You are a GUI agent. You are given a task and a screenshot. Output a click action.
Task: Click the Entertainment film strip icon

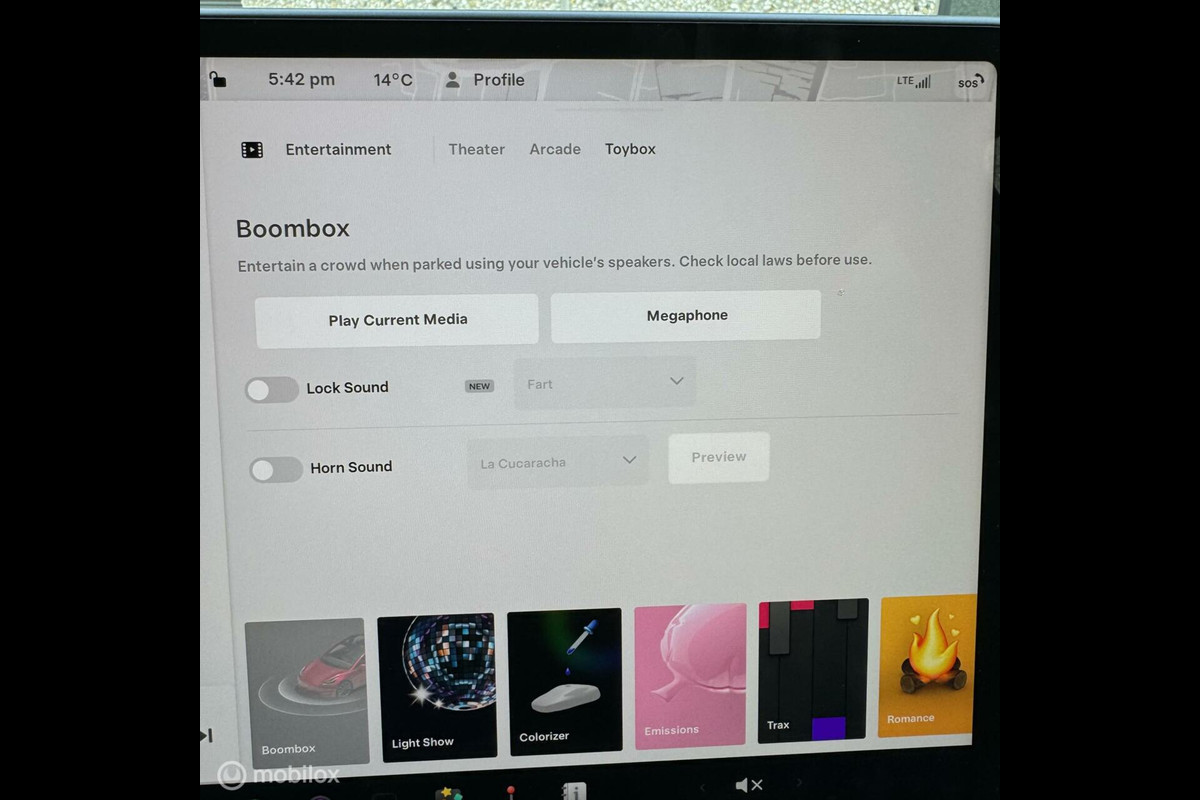coord(252,150)
